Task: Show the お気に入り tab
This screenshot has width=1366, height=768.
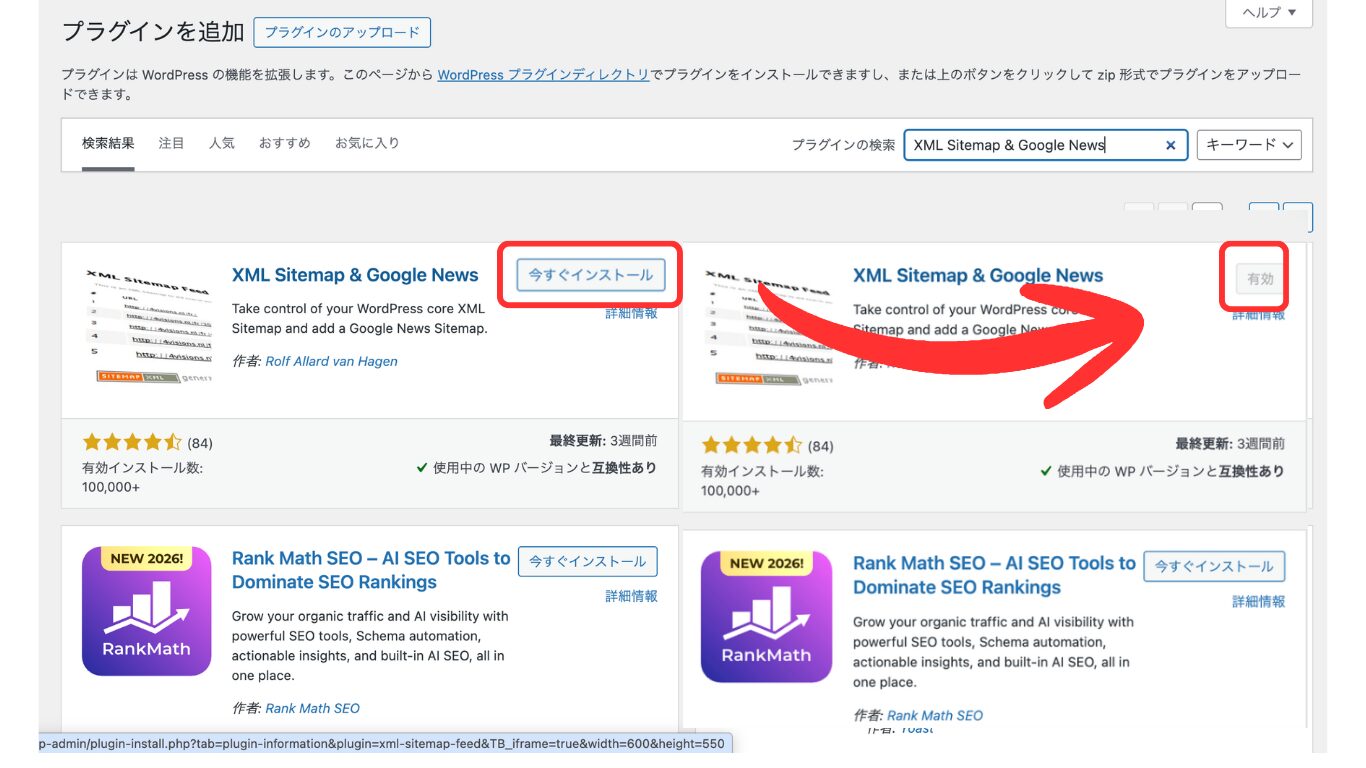Action: click(x=367, y=143)
